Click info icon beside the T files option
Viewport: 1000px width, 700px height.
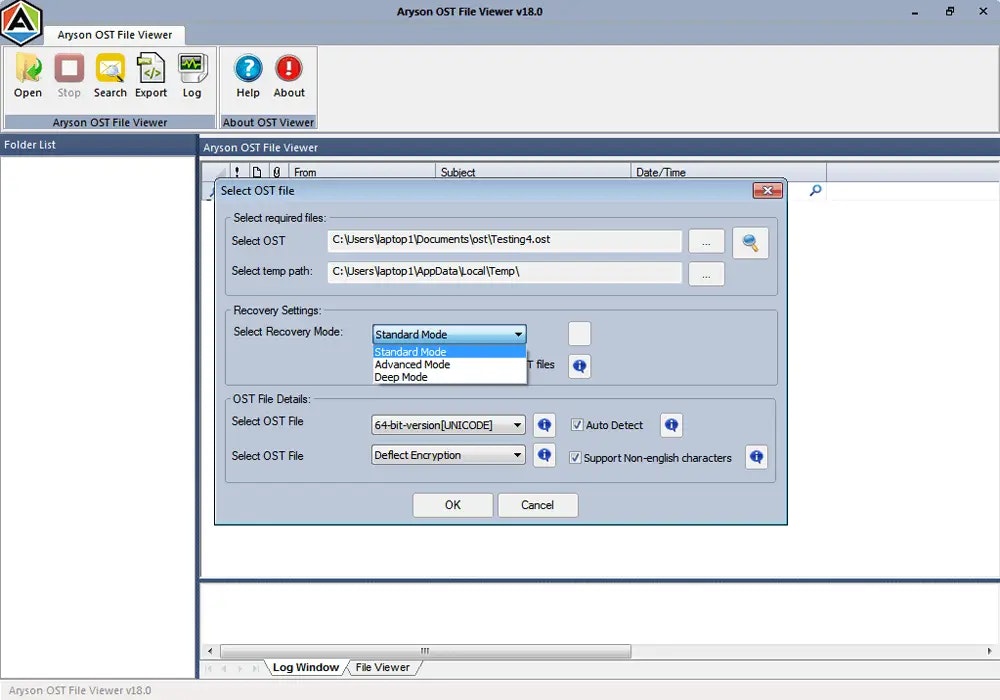point(579,365)
